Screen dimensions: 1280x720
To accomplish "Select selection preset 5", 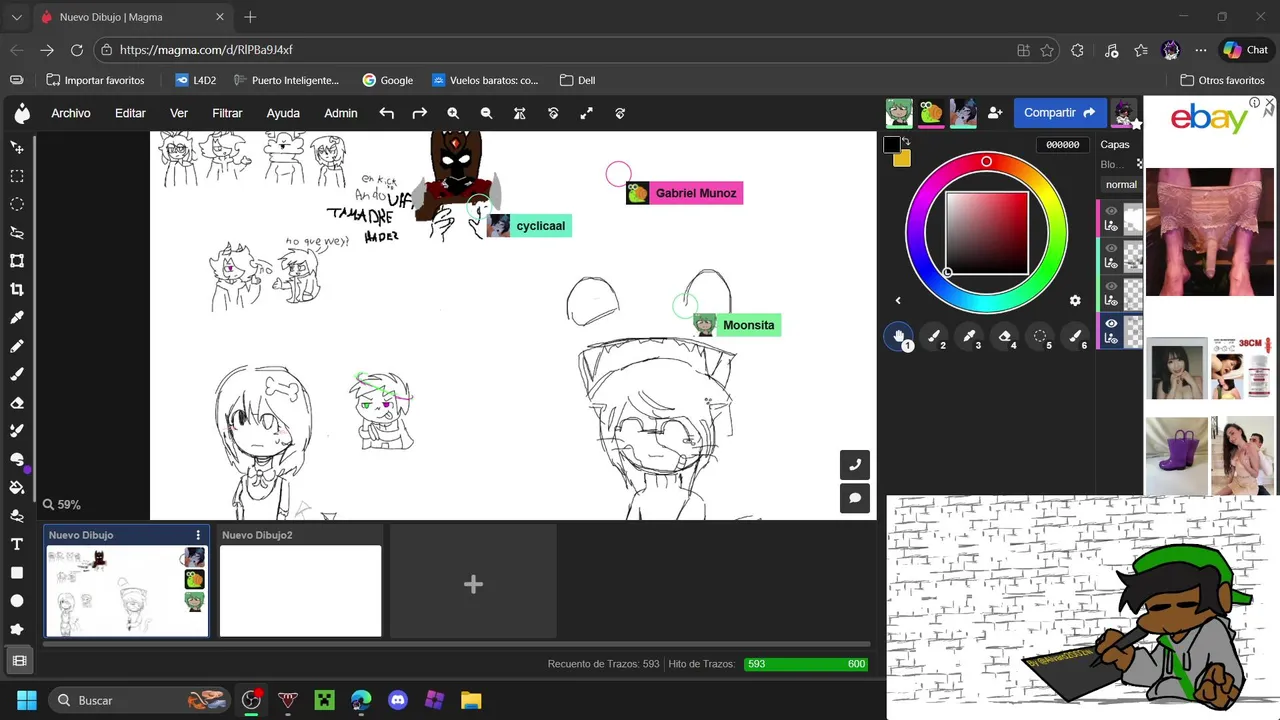I will pos(1041,337).
